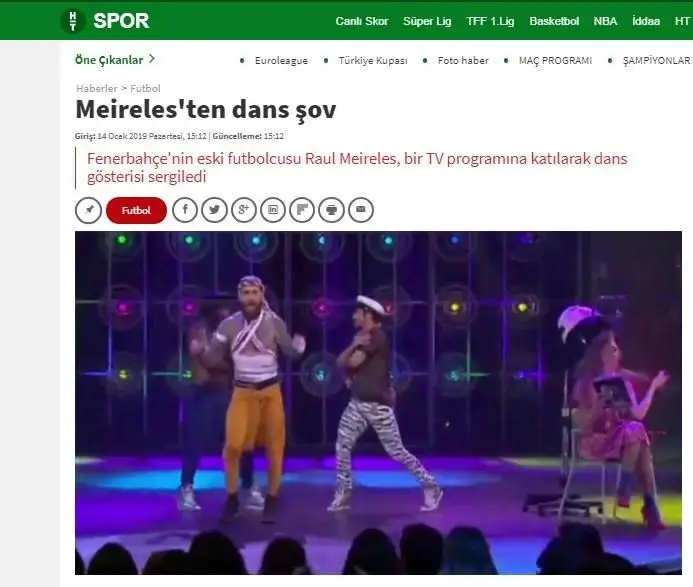
Task: Open Canlı Skor menu item
Action: coord(362,21)
